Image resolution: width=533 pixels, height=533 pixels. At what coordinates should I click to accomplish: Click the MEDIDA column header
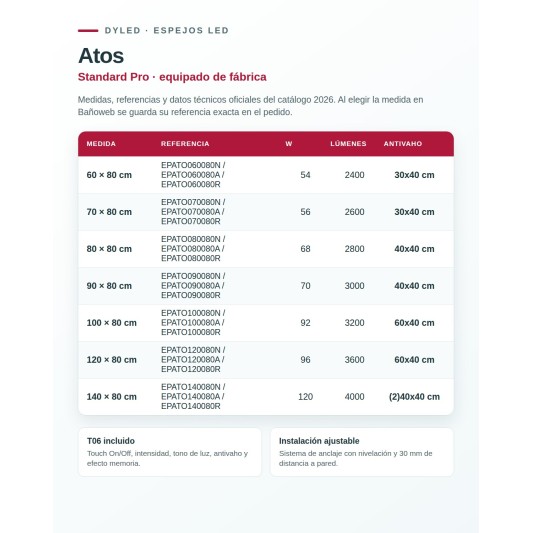point(101,144)
